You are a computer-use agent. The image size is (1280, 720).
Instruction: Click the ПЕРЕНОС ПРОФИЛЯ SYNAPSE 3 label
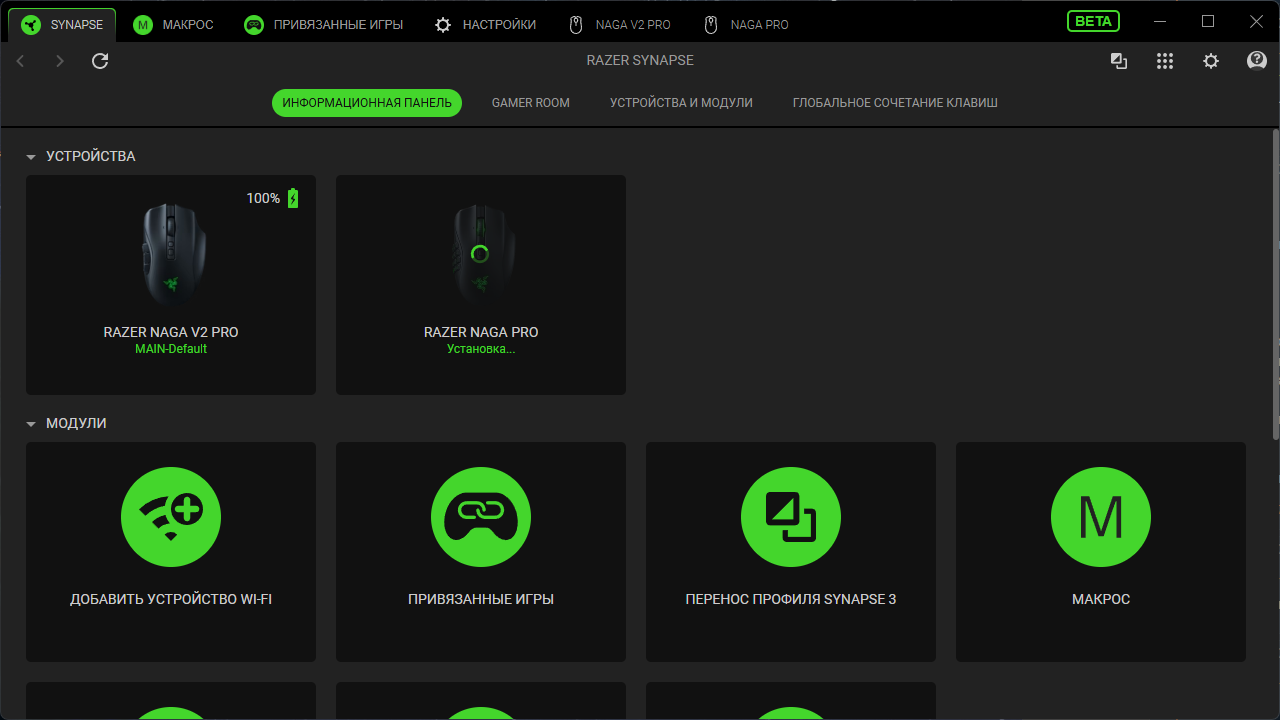(x=791, y=600)
